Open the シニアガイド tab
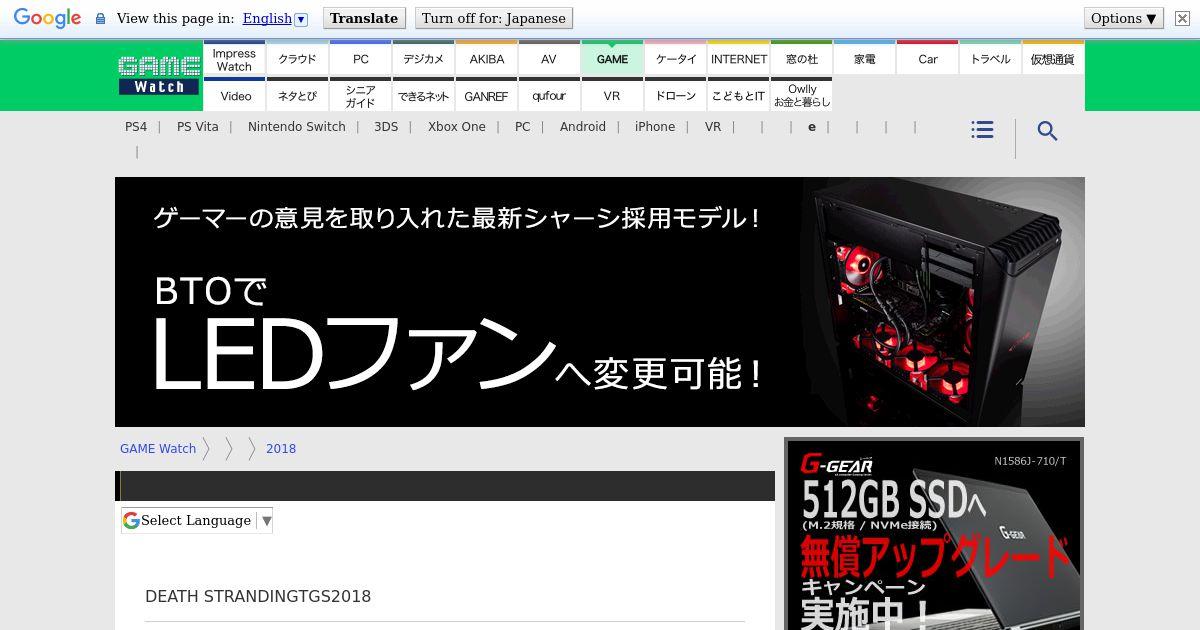This screenshot has height=630, width=1200. 360,95
